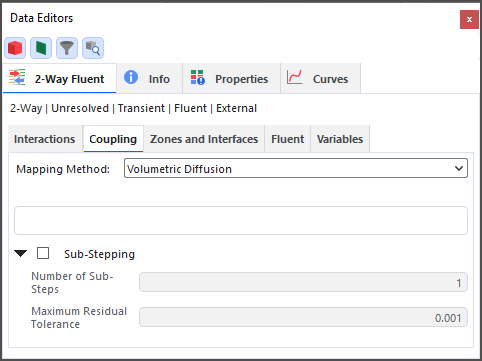Image resolution: width=482 pixels, height=361 pixels.
Task: Open the Variables sub-tab
Action: click(x=340, y=139)
